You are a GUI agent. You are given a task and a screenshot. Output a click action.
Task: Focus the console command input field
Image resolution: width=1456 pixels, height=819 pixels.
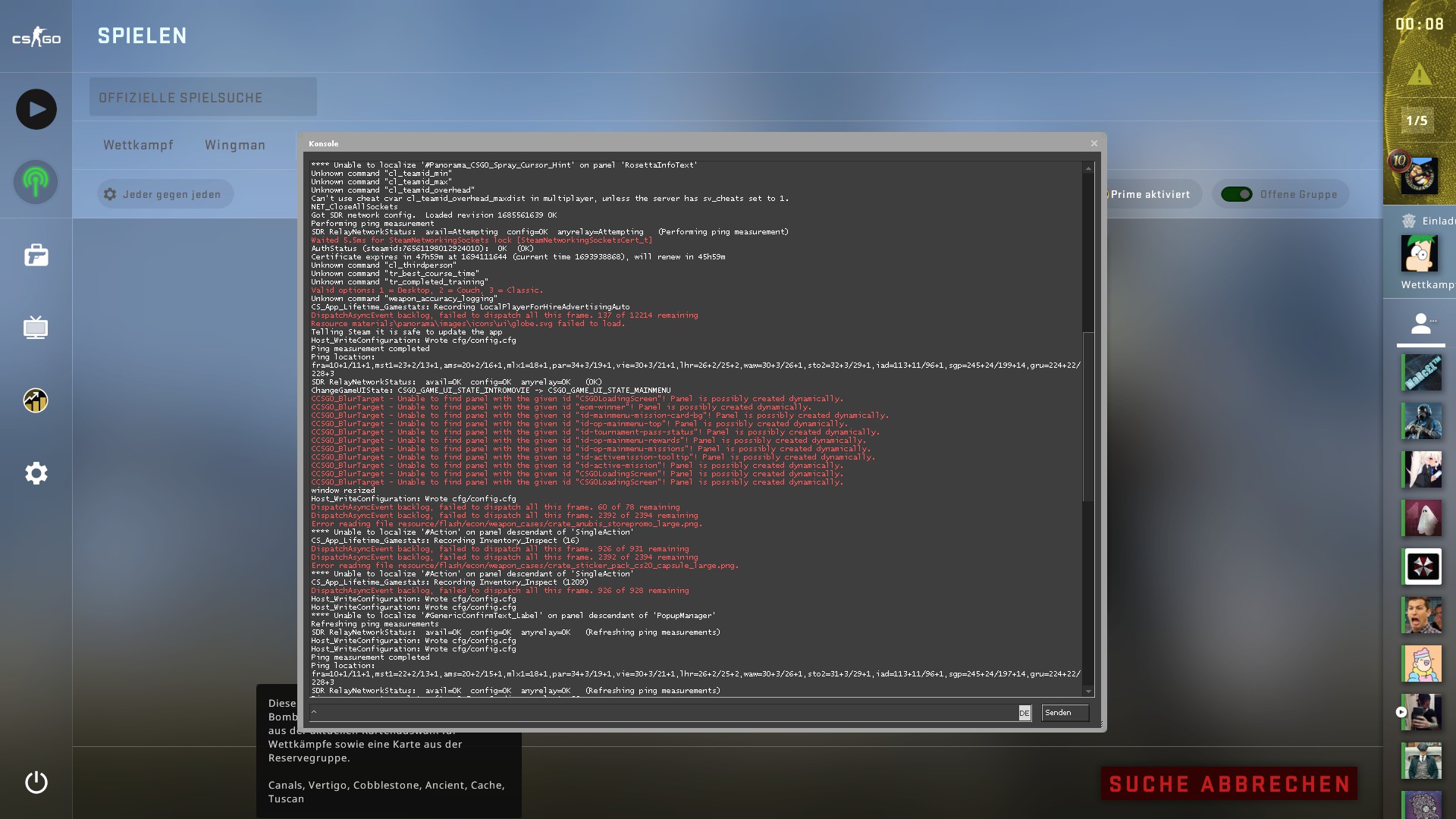(x=664, y=713)
